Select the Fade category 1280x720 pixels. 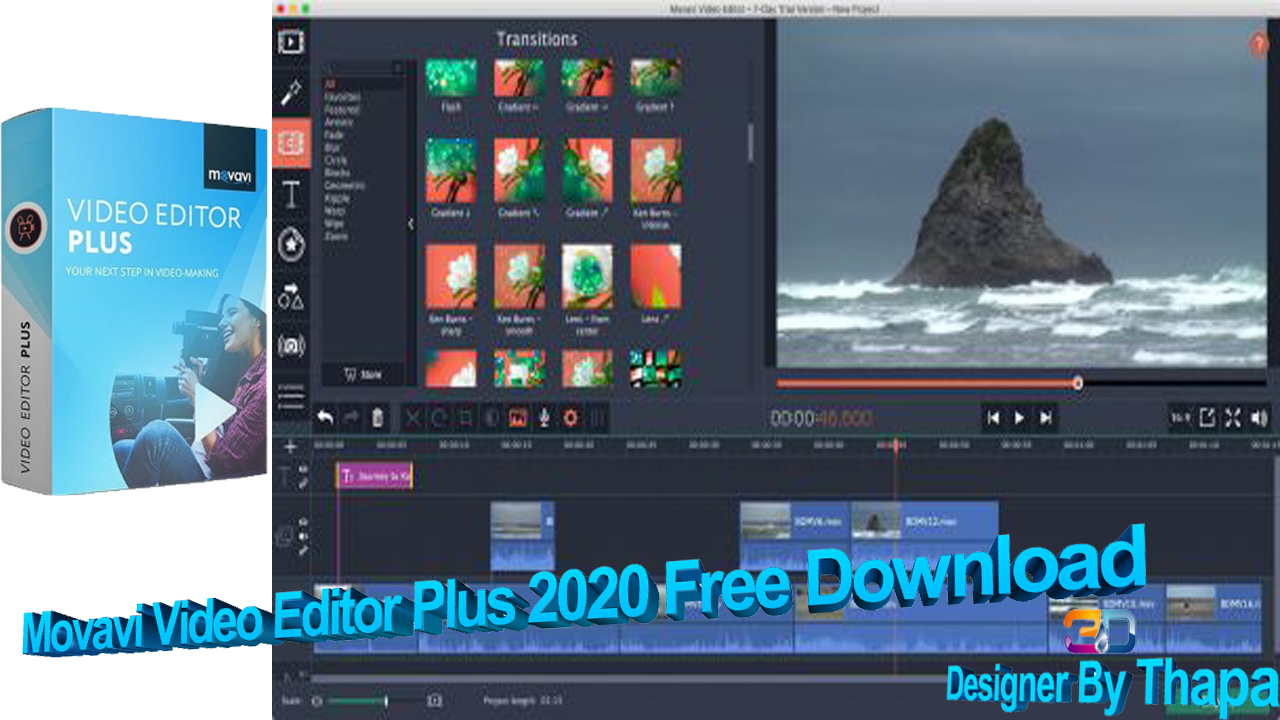point(333,135)
